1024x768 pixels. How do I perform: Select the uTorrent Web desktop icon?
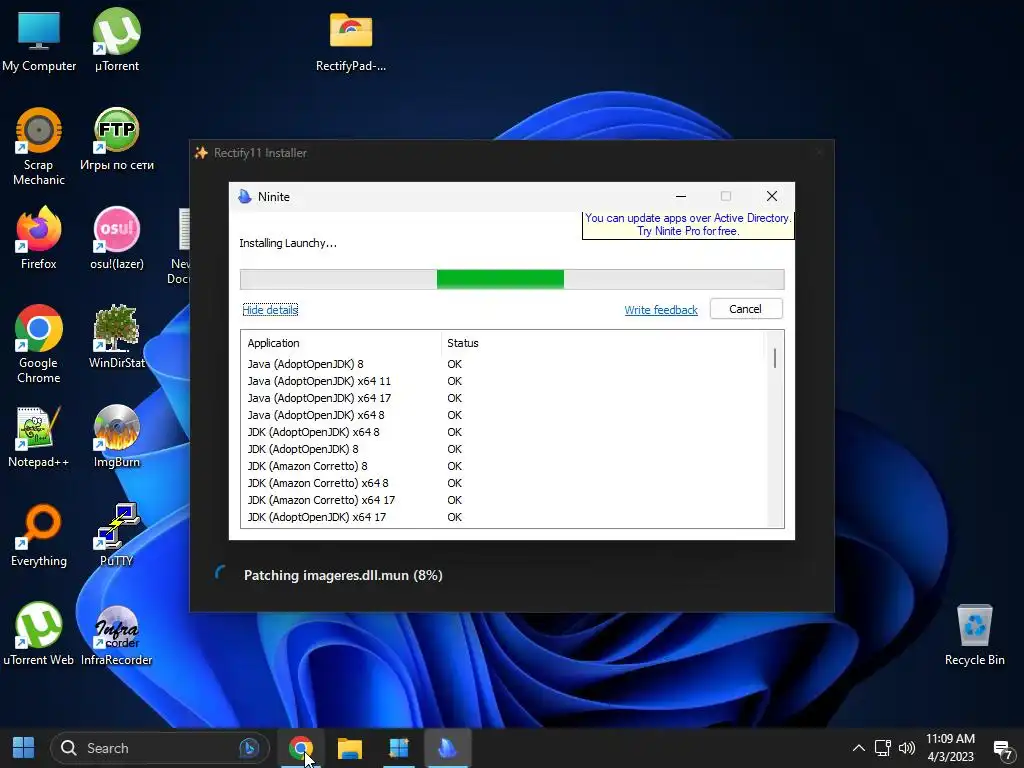click(x=39, y=634)
